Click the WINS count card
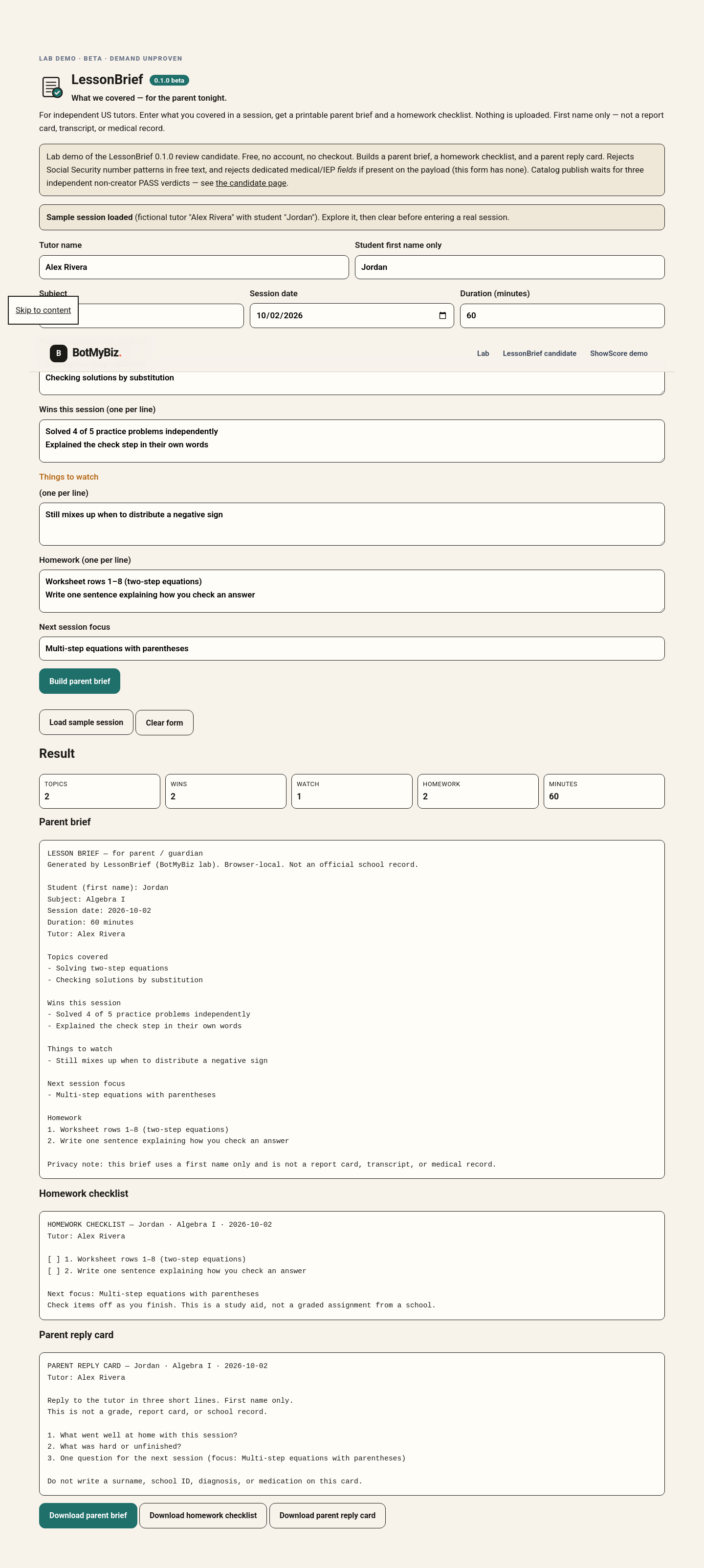 click(226, 791)
